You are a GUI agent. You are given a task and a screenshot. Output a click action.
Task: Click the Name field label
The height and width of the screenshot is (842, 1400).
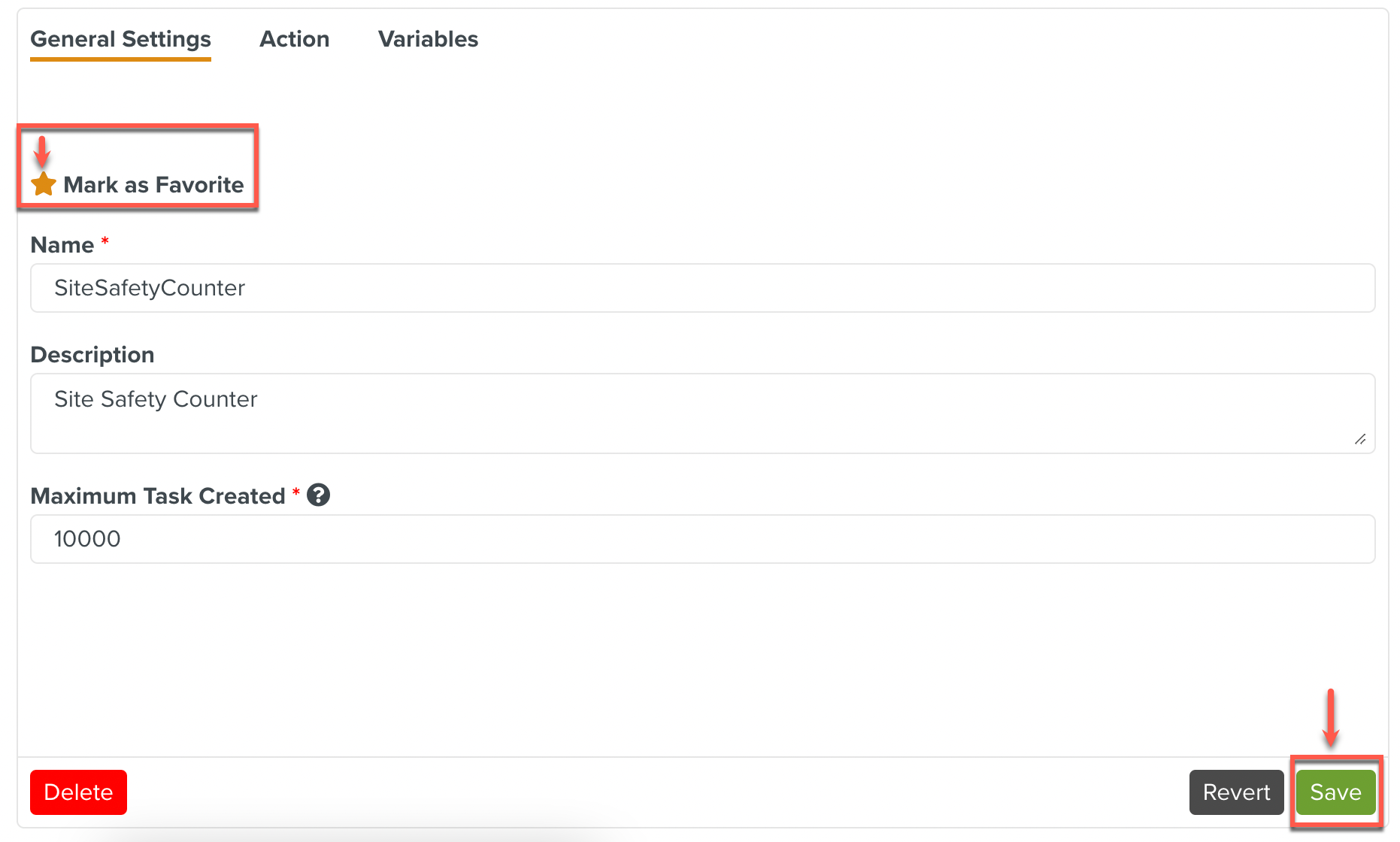coord(62,245)
